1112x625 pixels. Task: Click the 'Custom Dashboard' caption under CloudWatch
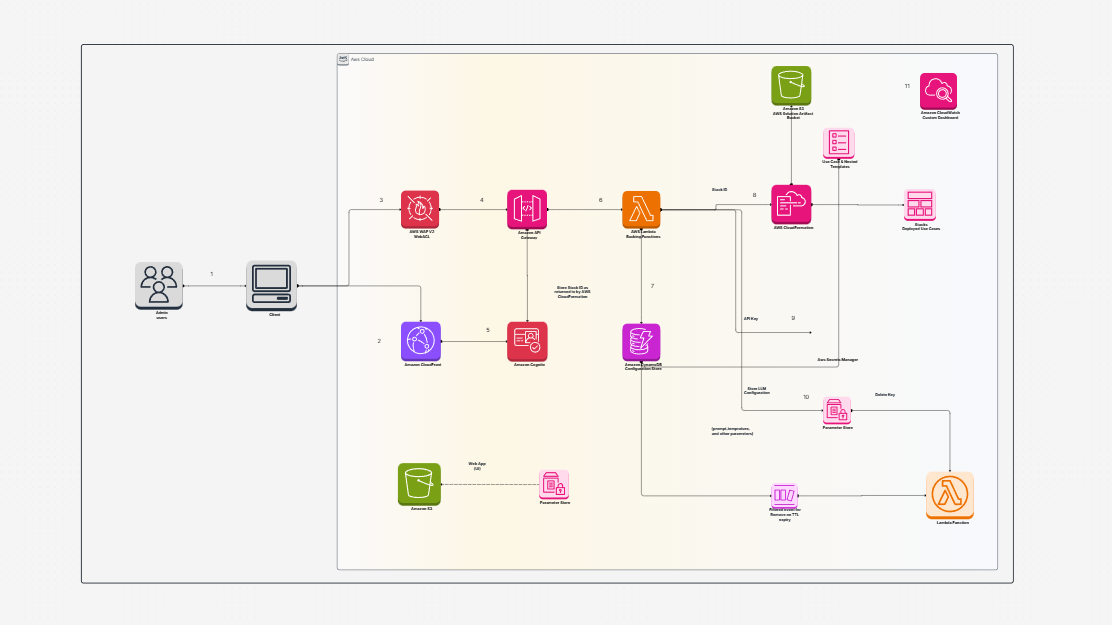pyautogui.click(x=940, y=118)
